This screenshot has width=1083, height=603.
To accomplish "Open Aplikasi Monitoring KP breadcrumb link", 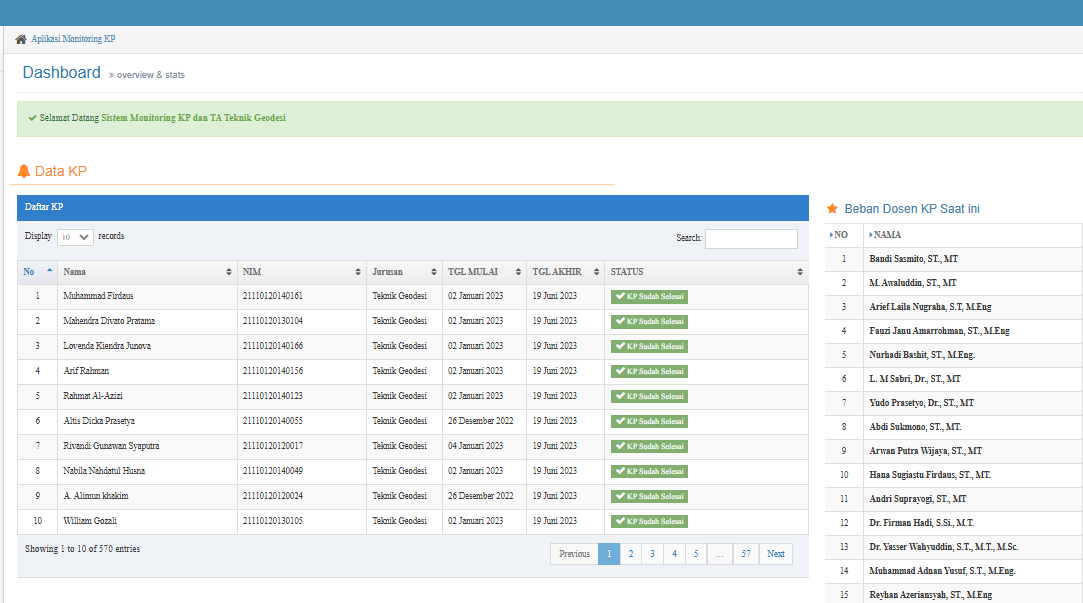I will [73, 39].
